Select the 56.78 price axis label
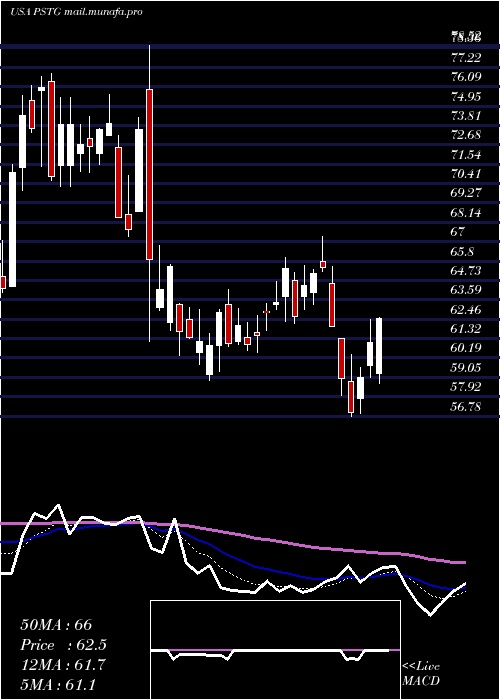 (466, 406)
